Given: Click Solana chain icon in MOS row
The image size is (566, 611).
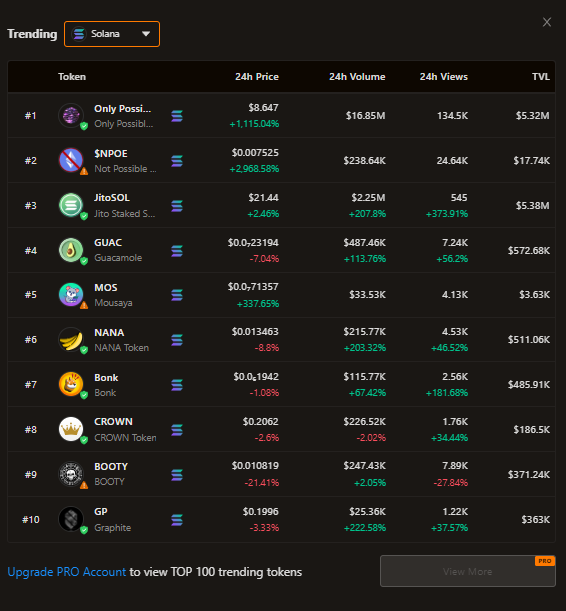Looking at the screenshot, I should click(x=177, y=295).
